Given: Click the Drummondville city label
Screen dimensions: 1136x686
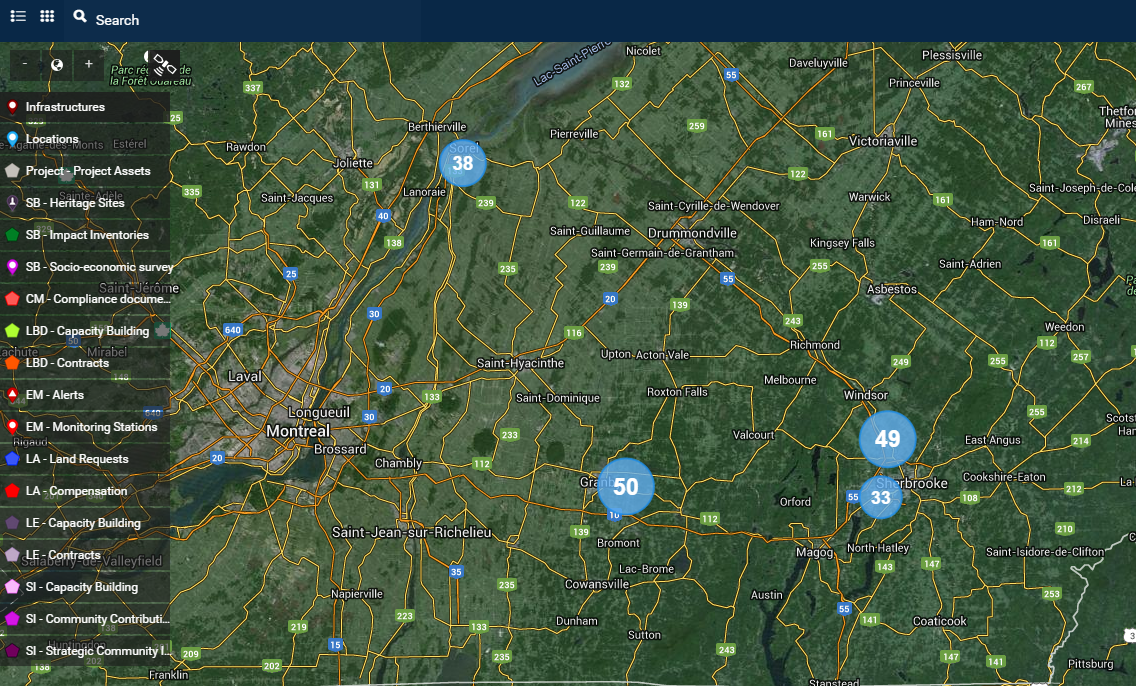Looking at the screenshot, I should 692,233.
